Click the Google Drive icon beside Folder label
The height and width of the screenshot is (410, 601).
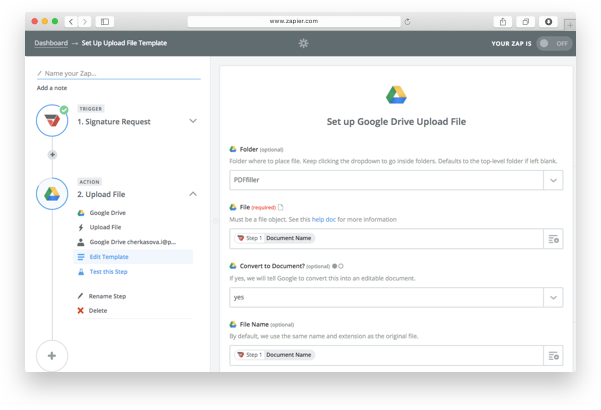point(233,149)
